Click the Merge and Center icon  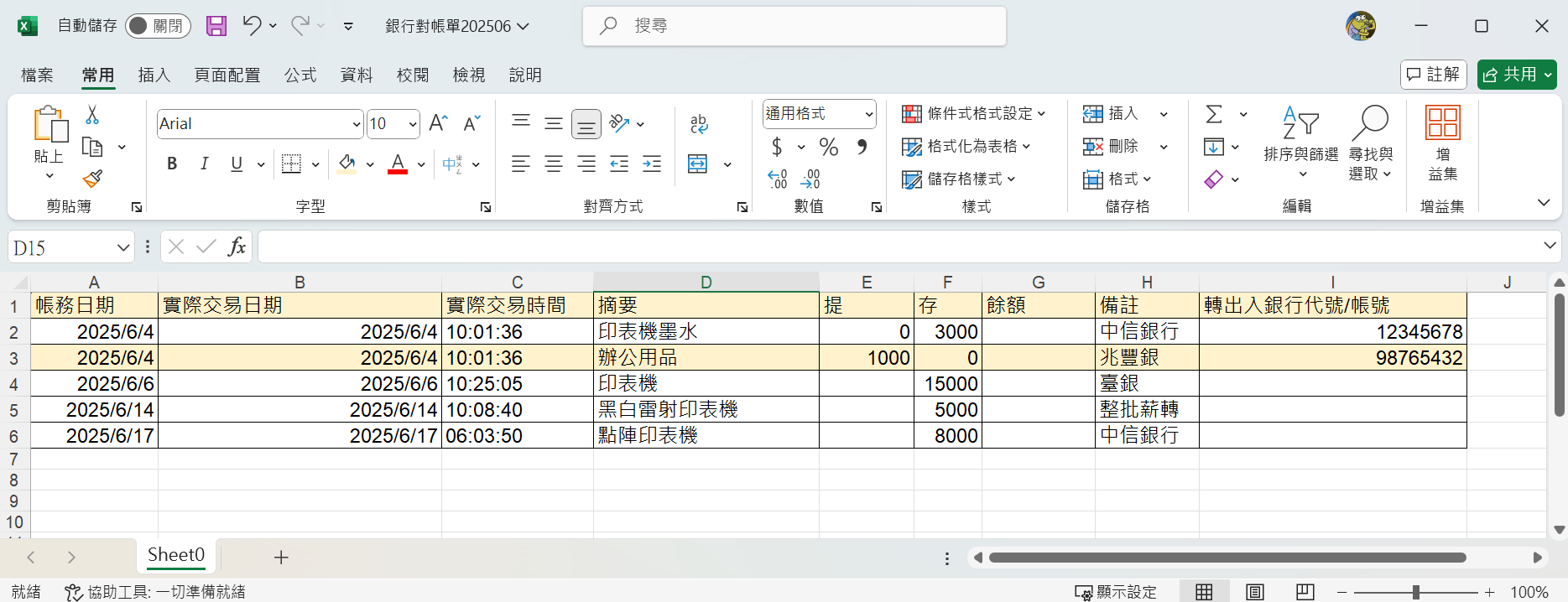click(698, 163)
